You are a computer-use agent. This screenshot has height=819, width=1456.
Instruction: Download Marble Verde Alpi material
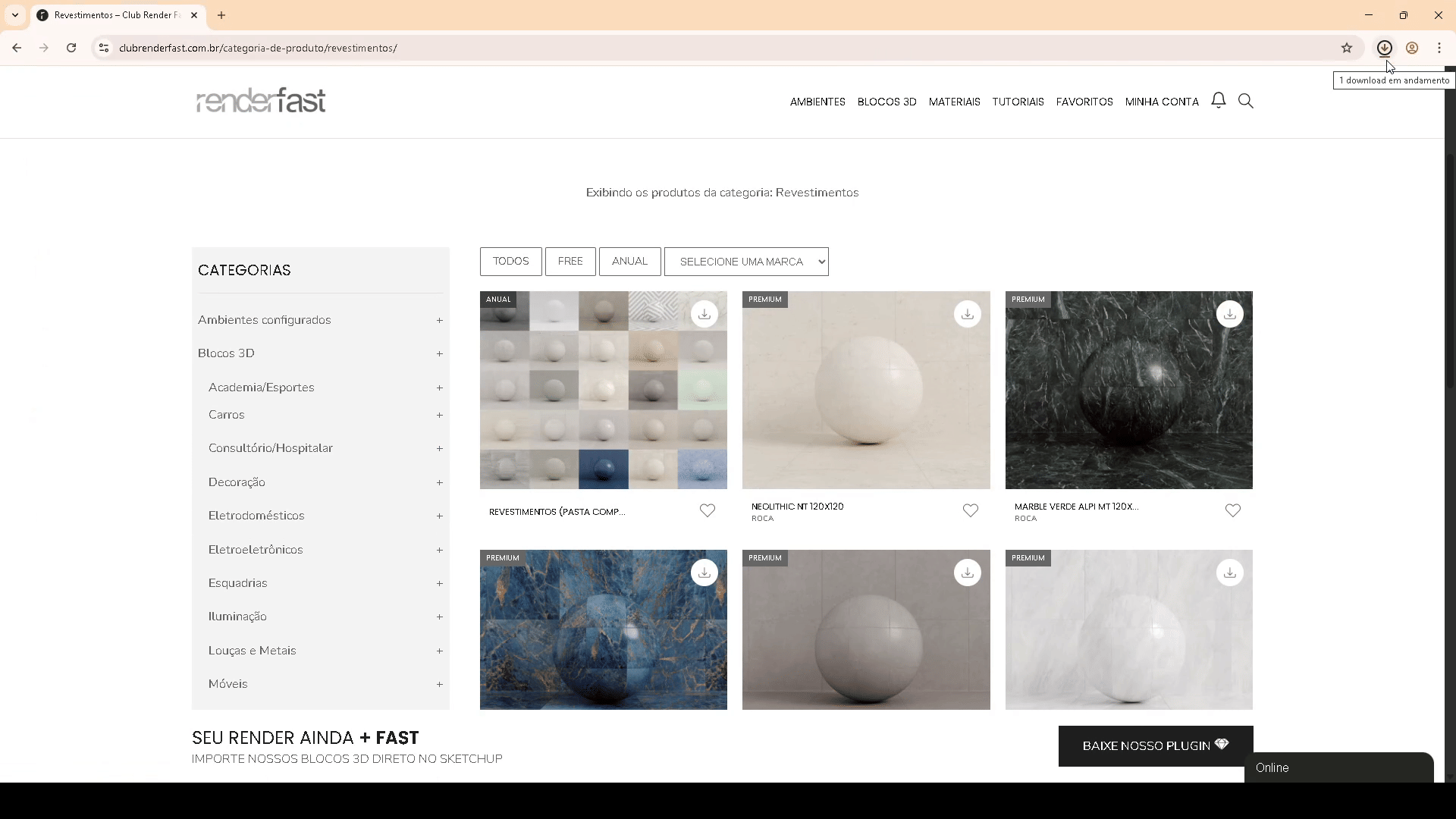[1229, 314]
